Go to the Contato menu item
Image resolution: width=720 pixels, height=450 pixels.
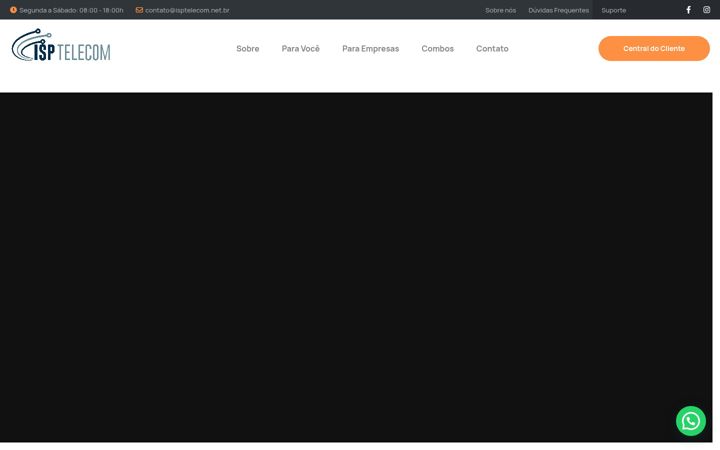point(492,49)
